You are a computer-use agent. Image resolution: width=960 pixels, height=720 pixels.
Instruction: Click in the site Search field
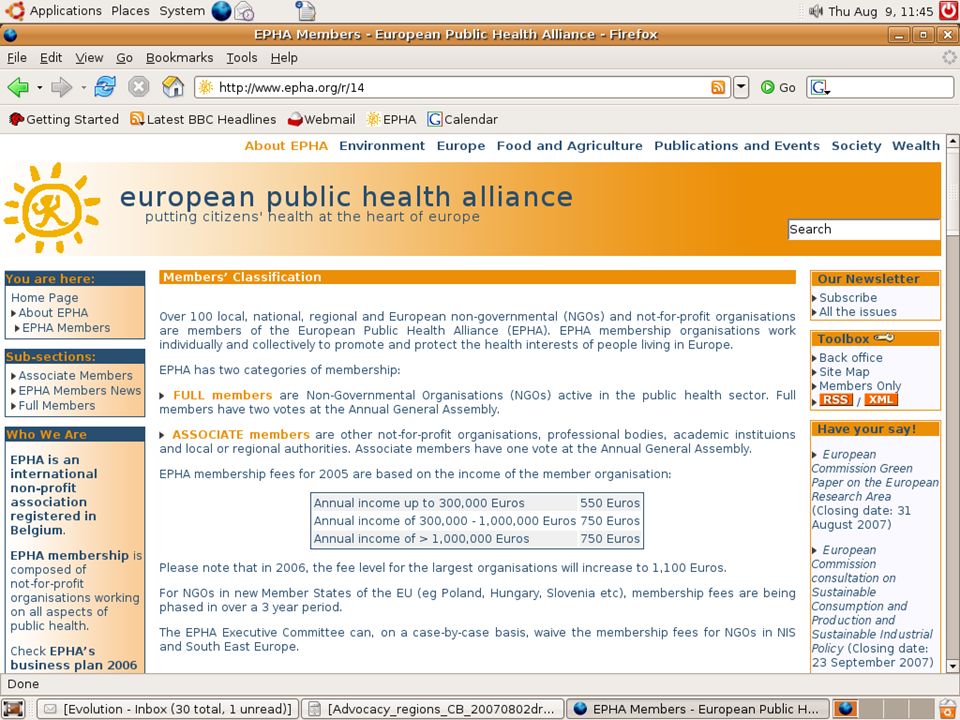863,230
